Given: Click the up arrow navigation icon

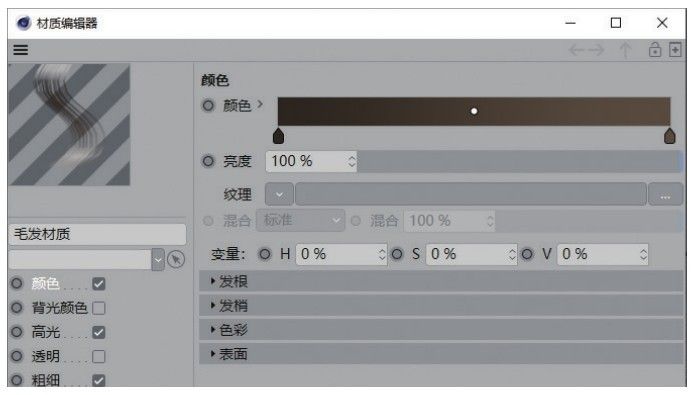Looking at the screenshot, I should pos(625,50).
